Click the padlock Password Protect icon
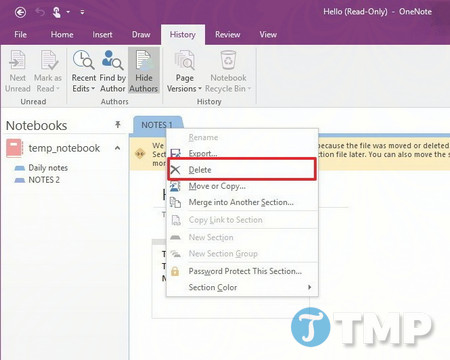 175,271
